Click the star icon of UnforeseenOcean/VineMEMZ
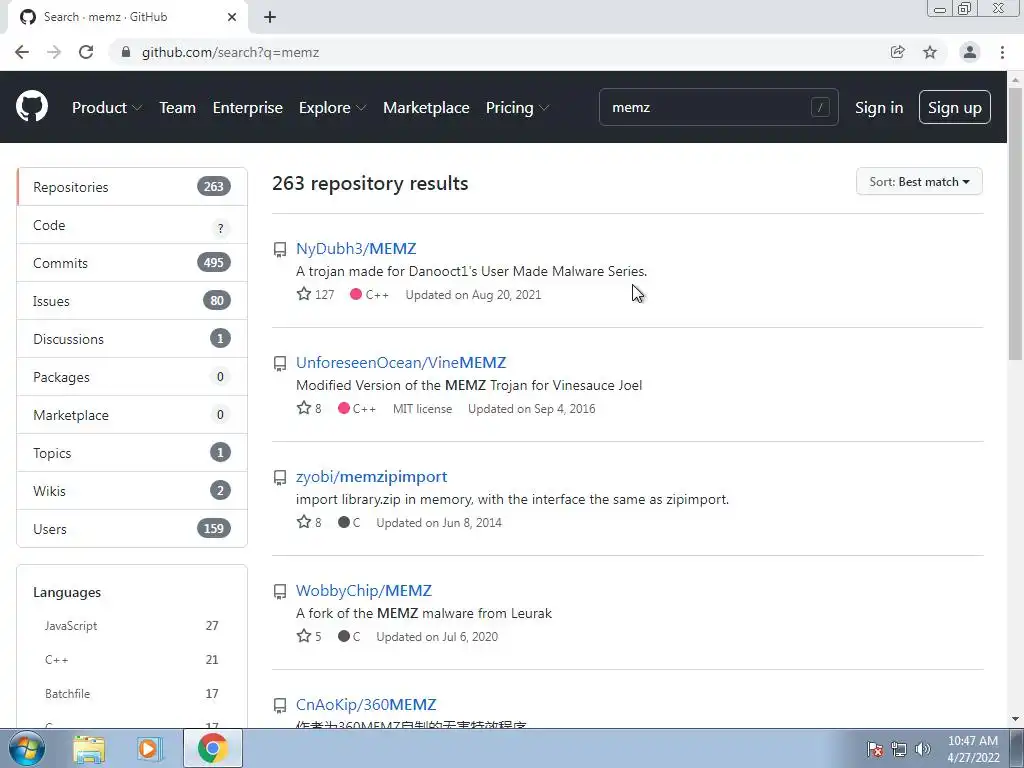1024x768 pixels. (304, 408)
